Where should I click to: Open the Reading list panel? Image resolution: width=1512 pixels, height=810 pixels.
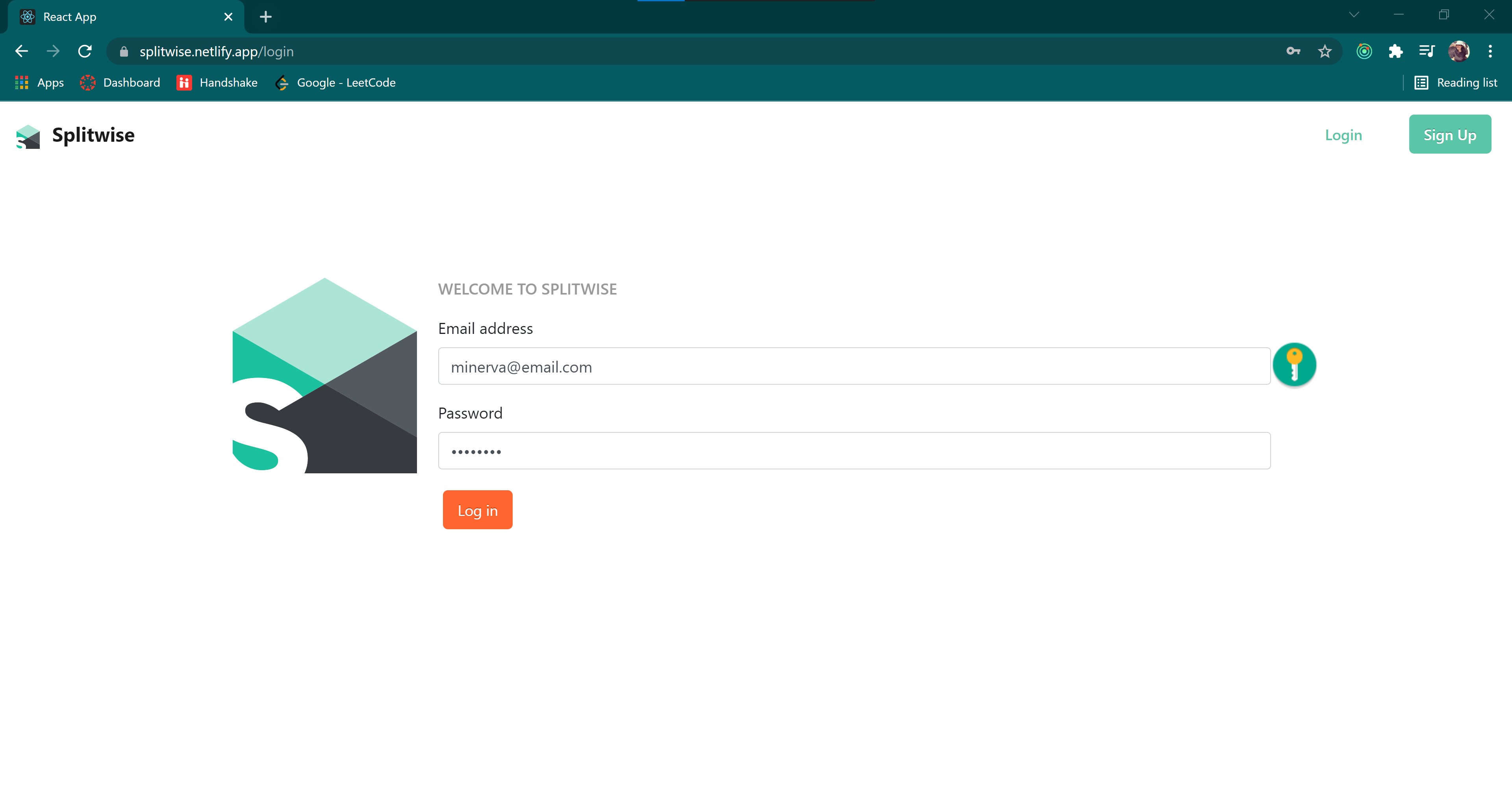pos(1456,83)
